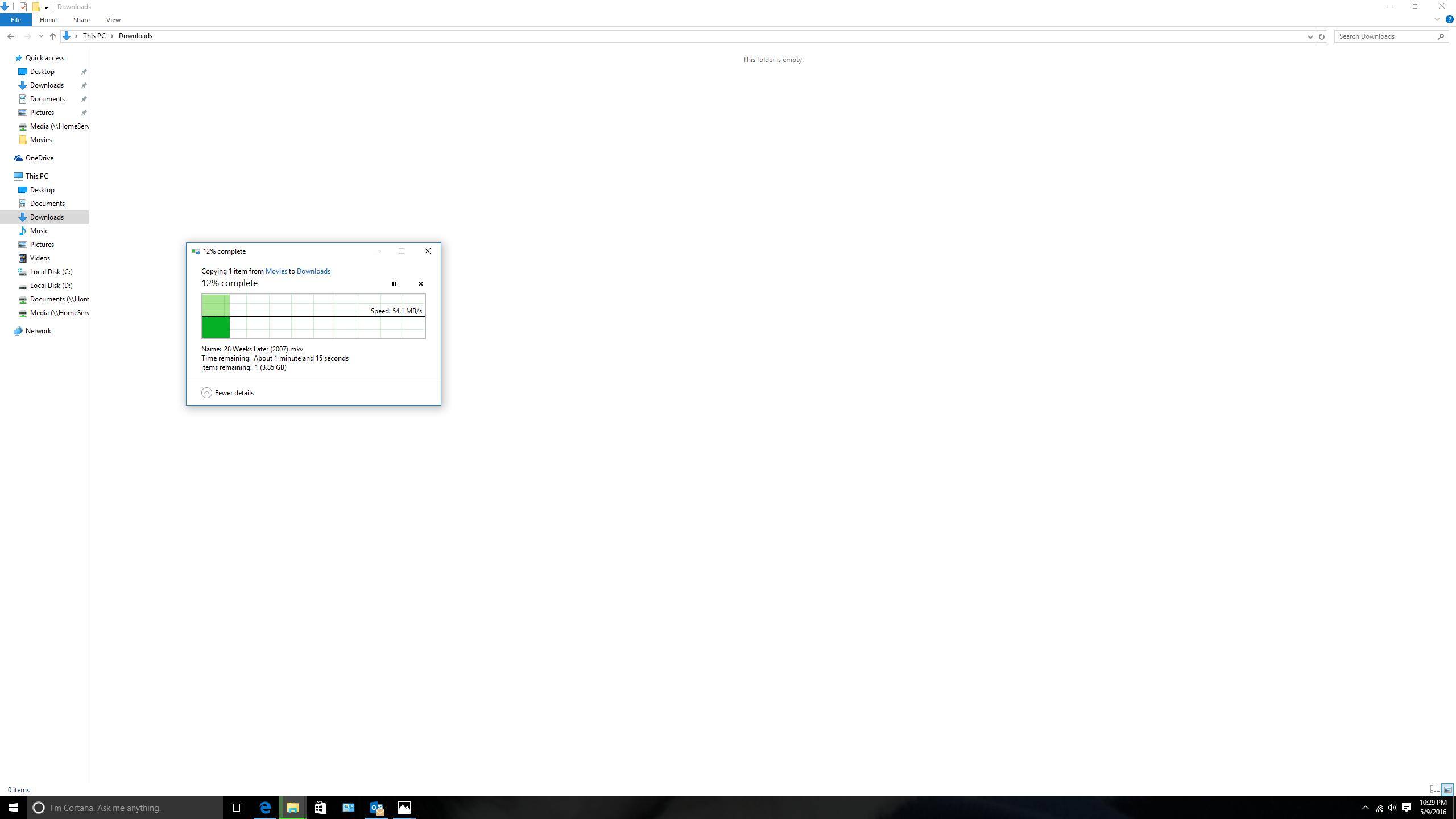Pause the copy operation
Image resolution: width=1456 pixels, height=819 pixels.
394,283
